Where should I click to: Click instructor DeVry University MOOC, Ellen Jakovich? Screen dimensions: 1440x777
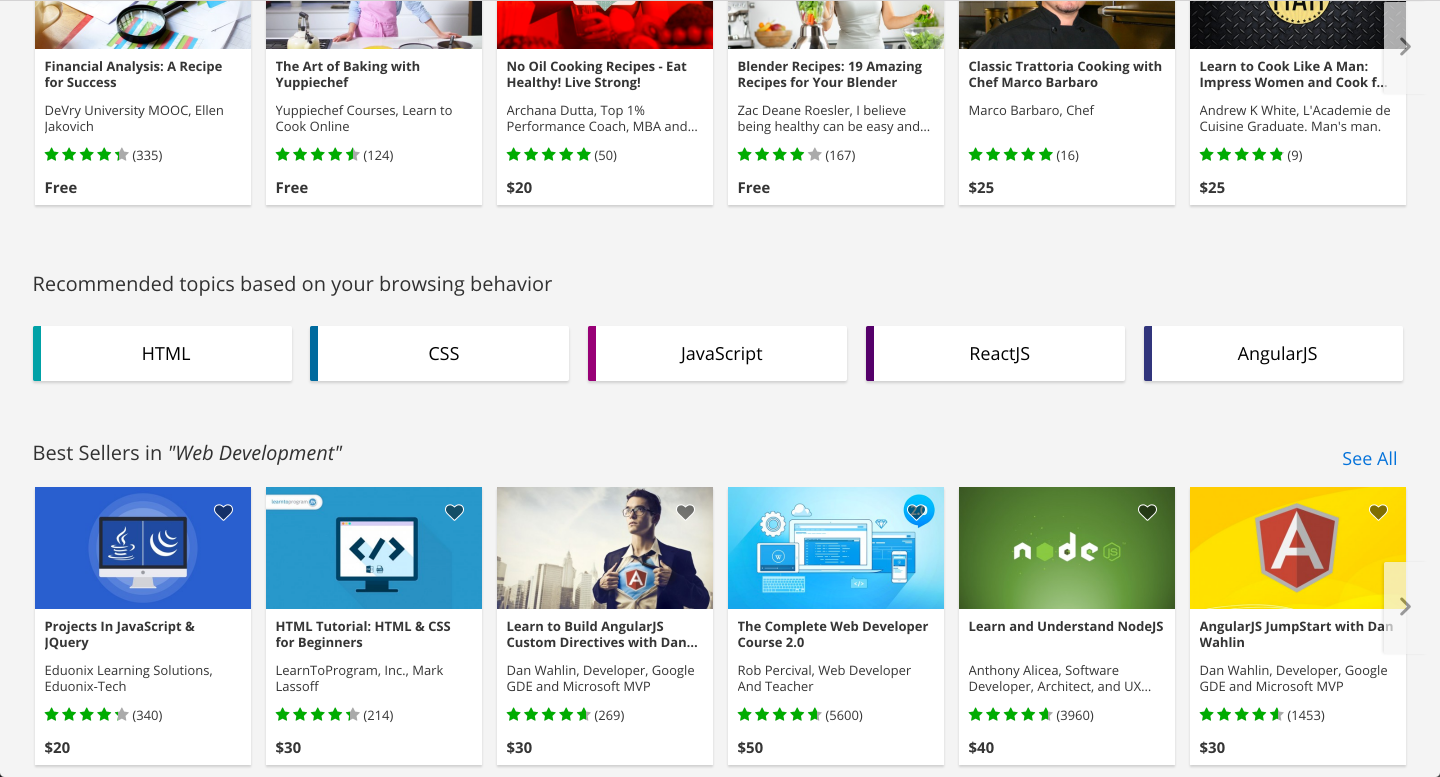coord(134,118)
